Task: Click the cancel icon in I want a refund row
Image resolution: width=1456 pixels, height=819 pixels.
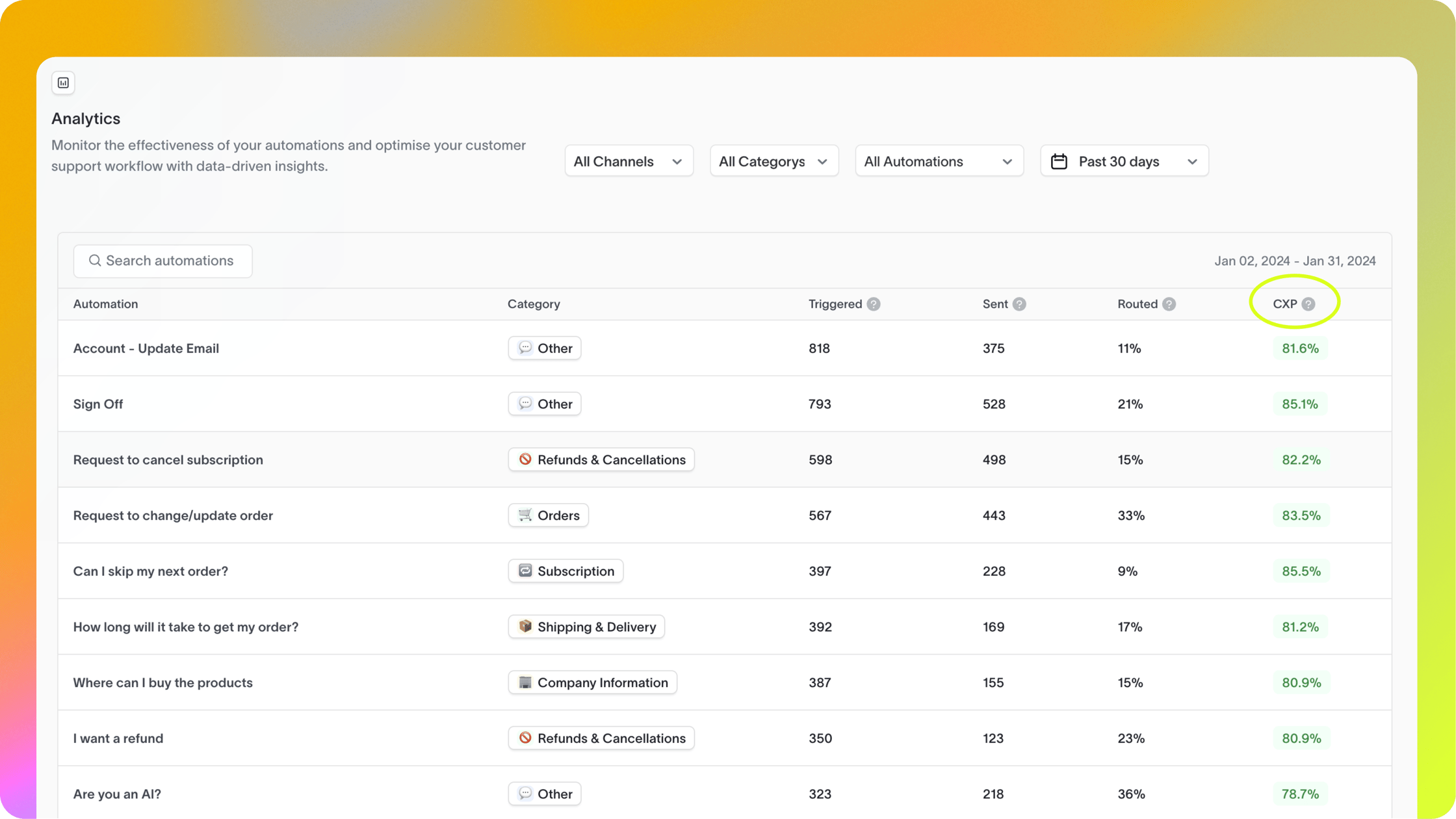Action: 525,738
